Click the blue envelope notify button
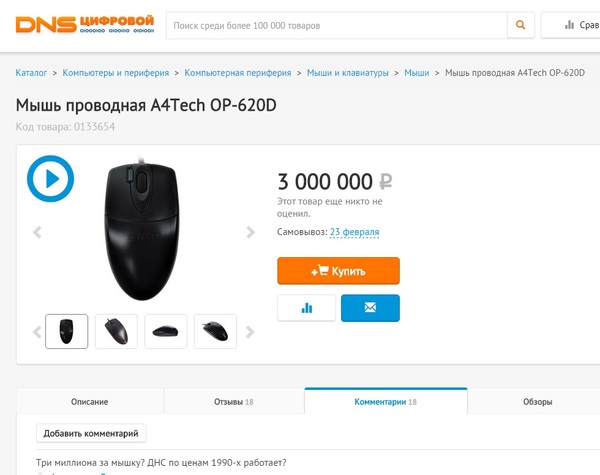600x475 pixels. click(370, 308)
